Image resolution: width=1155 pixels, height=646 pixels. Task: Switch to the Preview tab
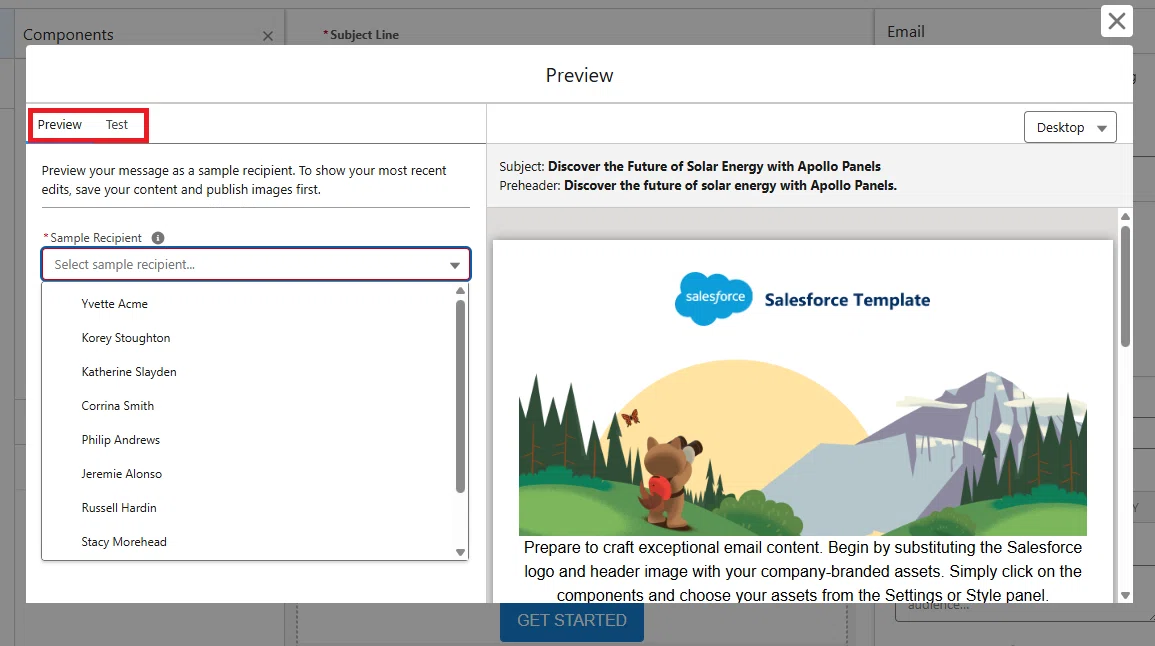[x=60, y=124]
